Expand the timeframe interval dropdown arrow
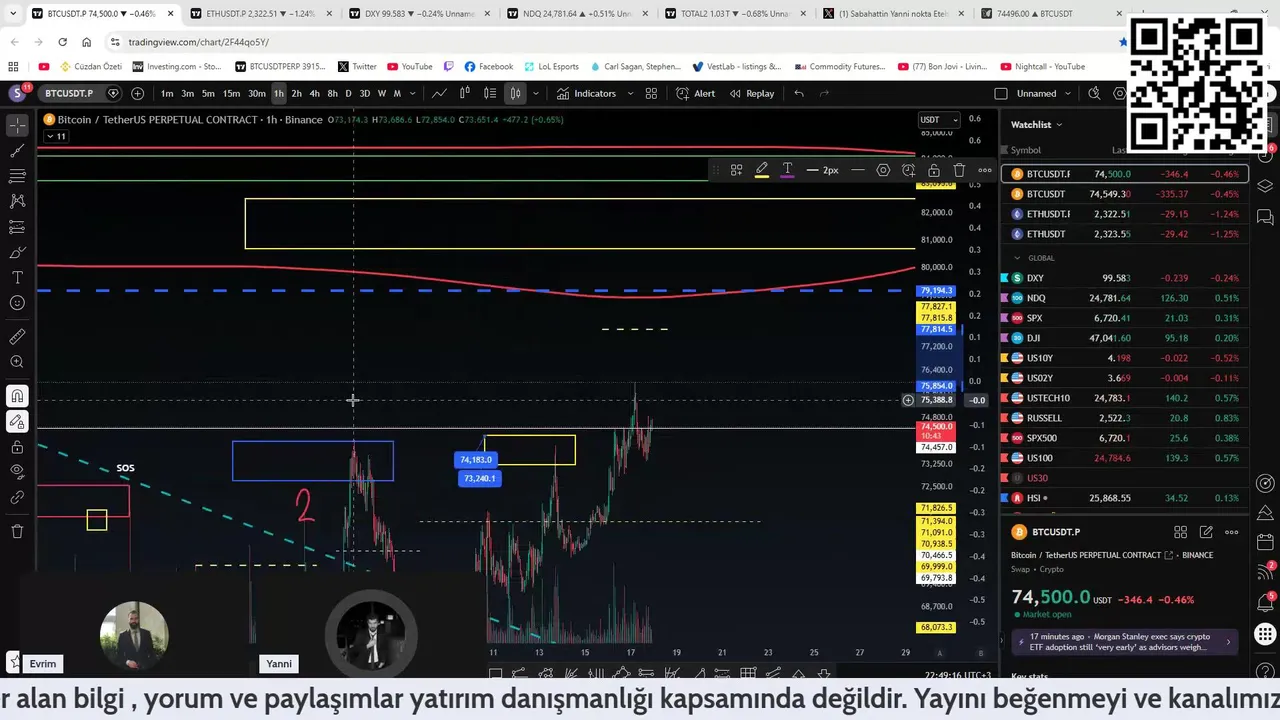1280x720 pixels. pyautogui.click(x=411, y=93)
